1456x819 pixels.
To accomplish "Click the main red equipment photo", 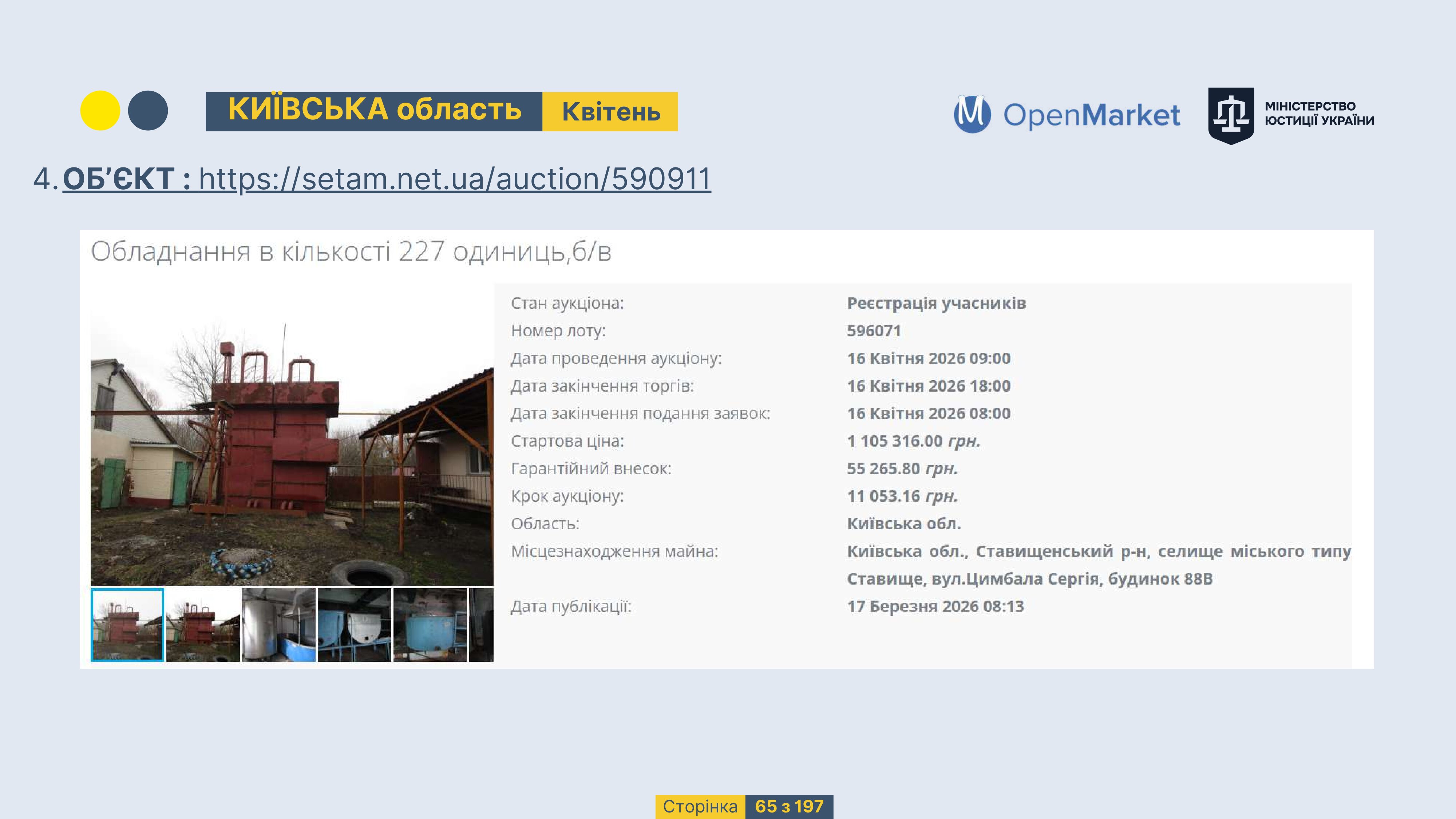I will 292,447.
